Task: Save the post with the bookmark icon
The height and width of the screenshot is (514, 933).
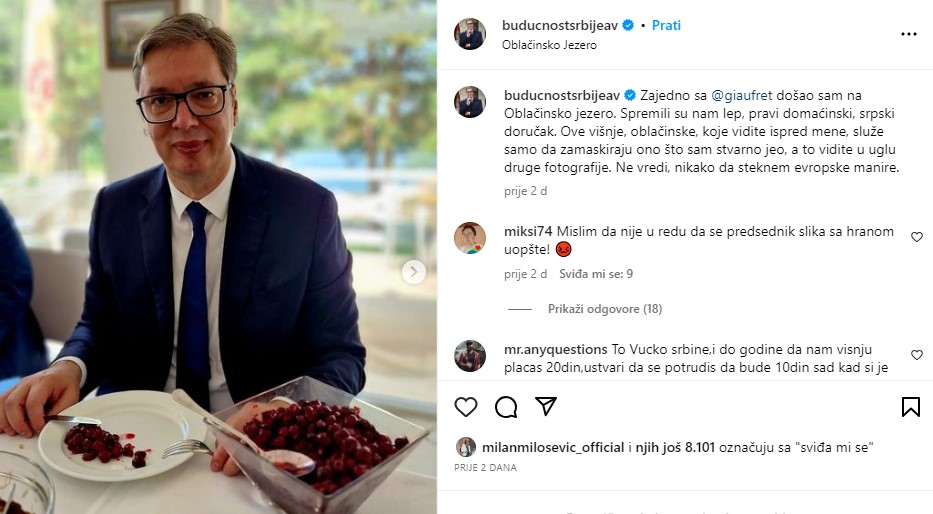Action: [910, 406]
